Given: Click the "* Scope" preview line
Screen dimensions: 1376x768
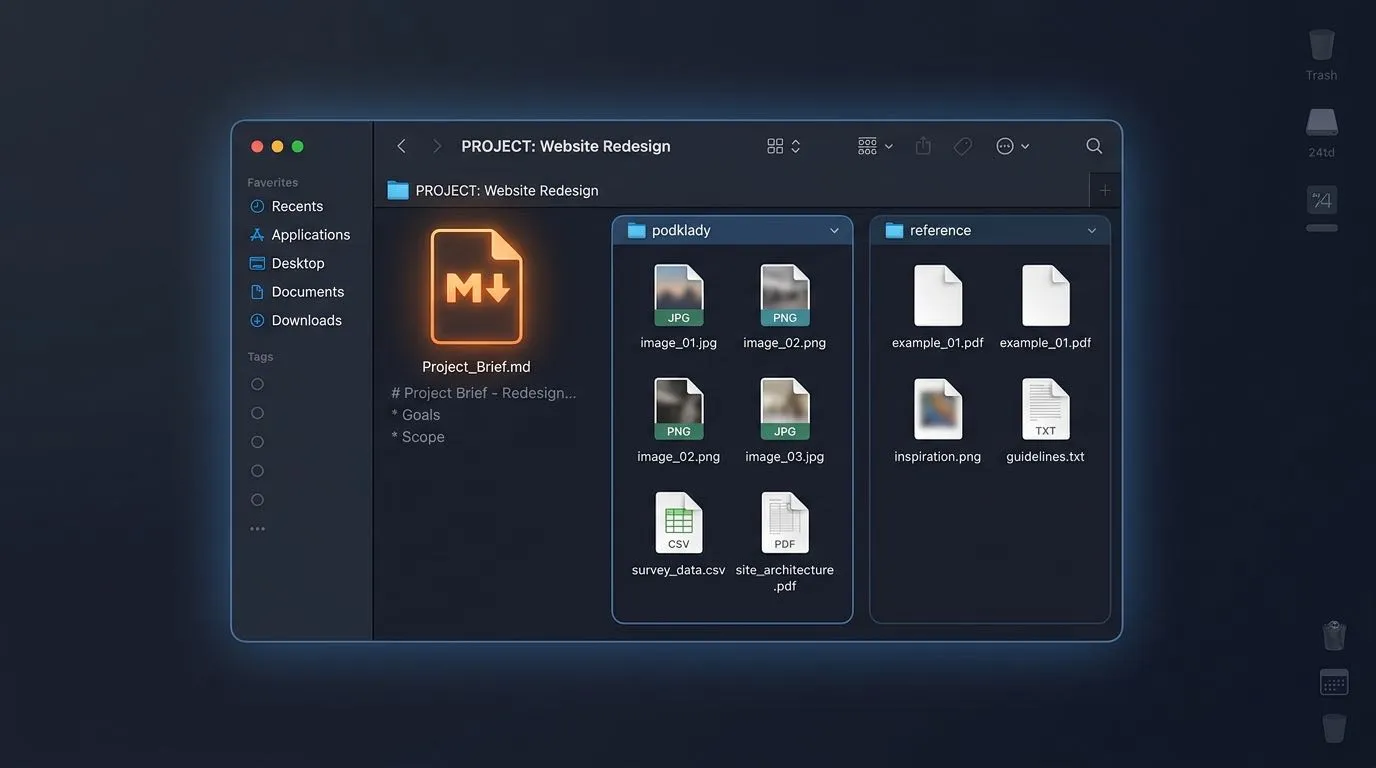Looking at the screenshot, I should (418, 437).
